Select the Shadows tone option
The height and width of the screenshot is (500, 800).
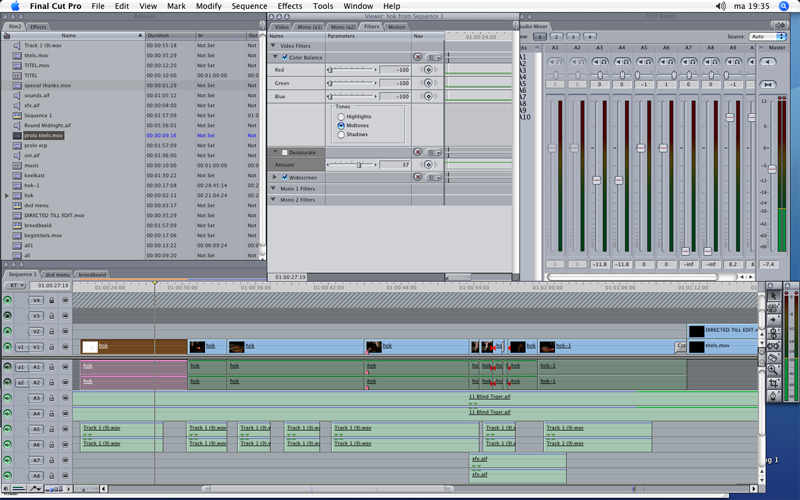tap(341, 135)
